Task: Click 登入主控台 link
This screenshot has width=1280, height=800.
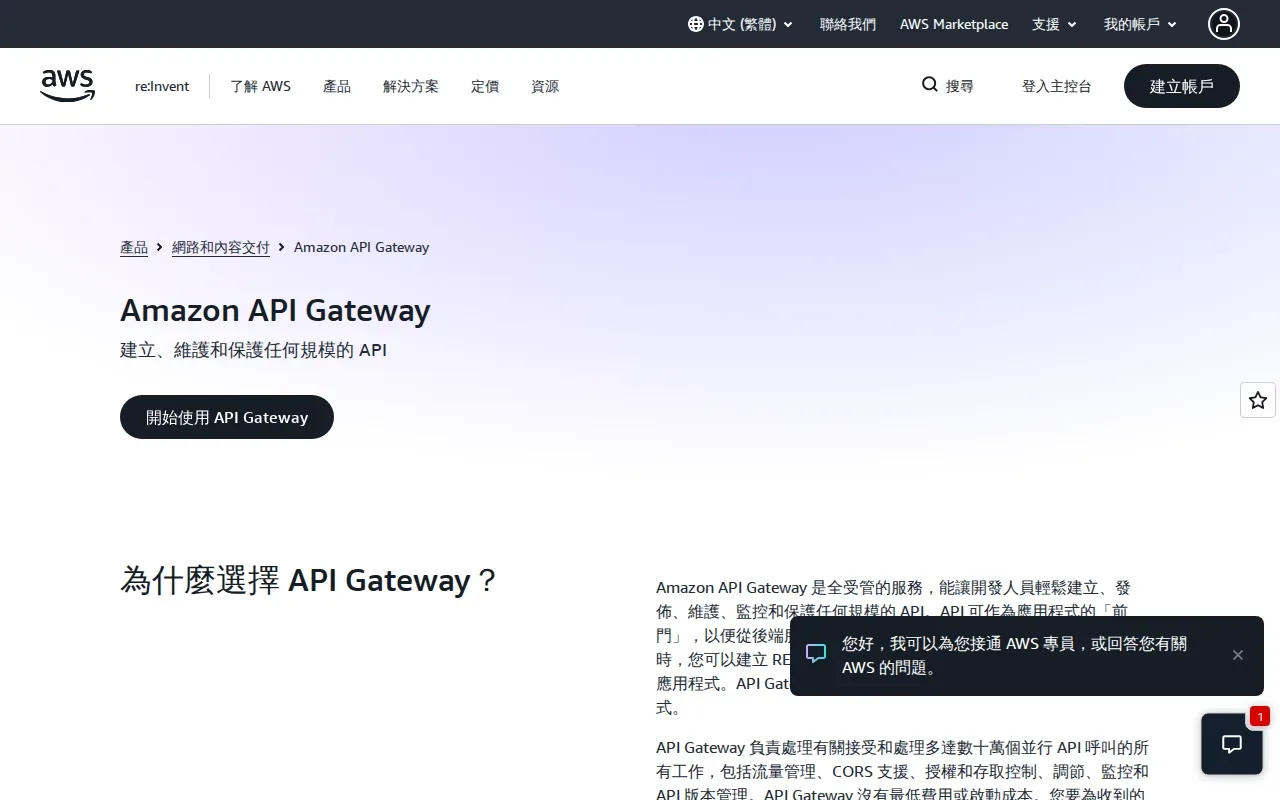Action: tap(1057, 86)
